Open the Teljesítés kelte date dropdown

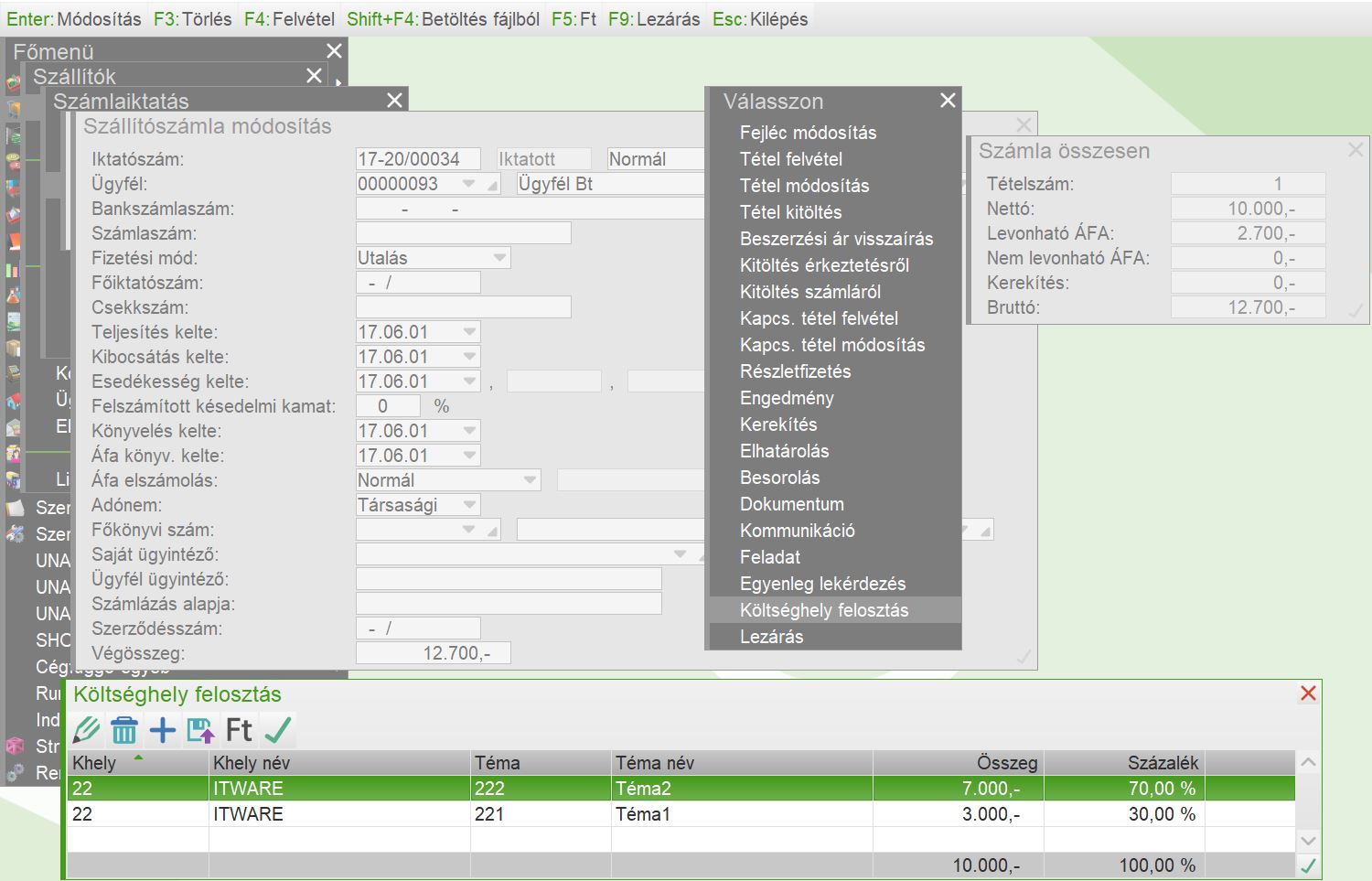[469, 332]
